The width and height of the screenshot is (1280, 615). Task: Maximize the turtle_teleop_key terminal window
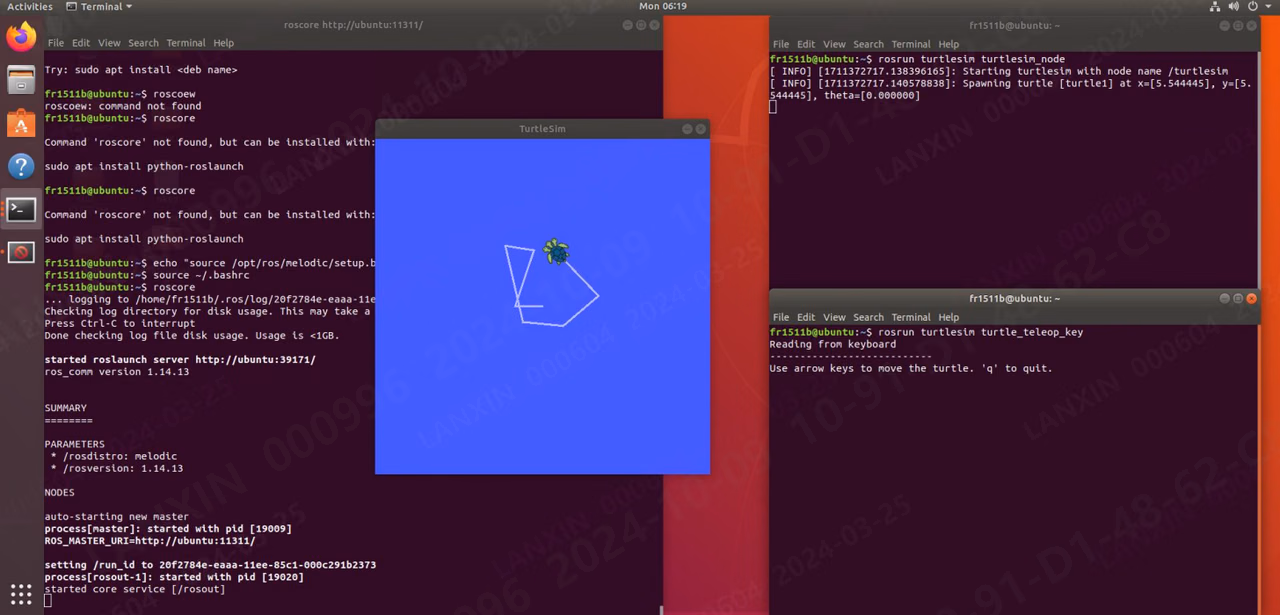pos(1238,299)
